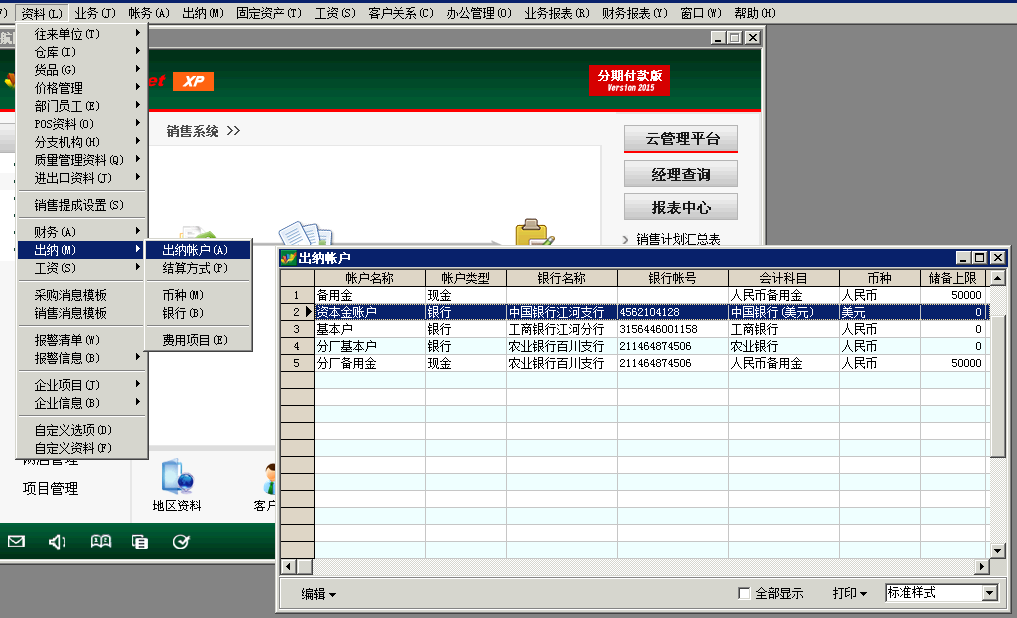This screenshot has width=1017, height=618.
Task: Toggle the 全部显示 checkbox
Action: (744, 593)
